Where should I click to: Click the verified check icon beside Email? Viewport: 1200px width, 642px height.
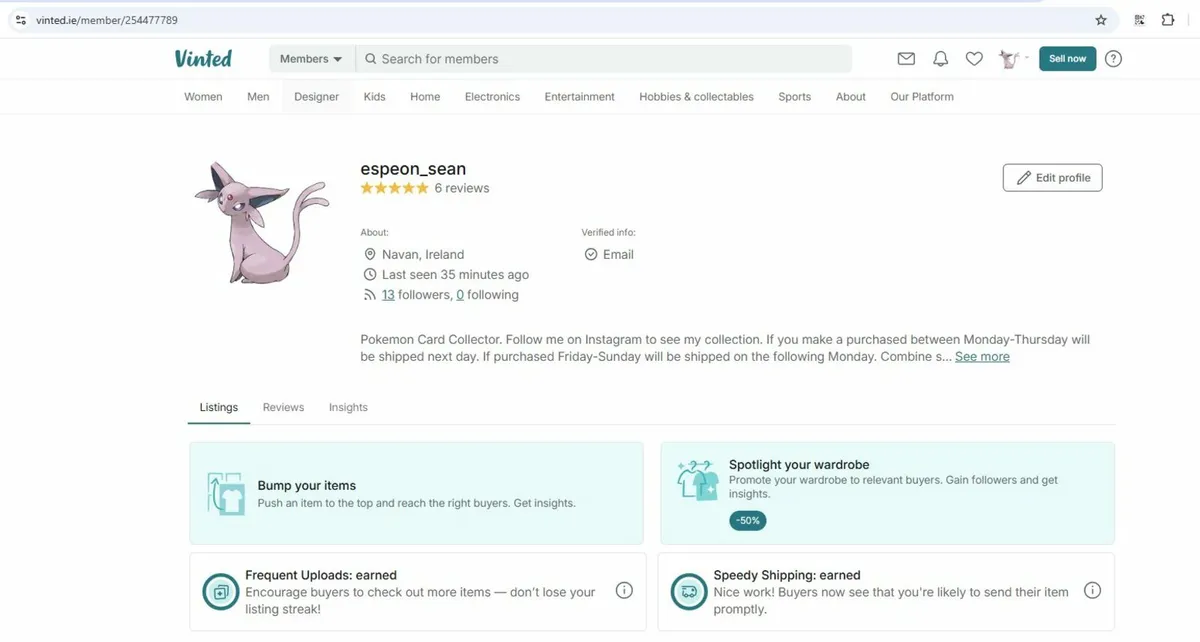pyautogui.click(x=591, y=255)
